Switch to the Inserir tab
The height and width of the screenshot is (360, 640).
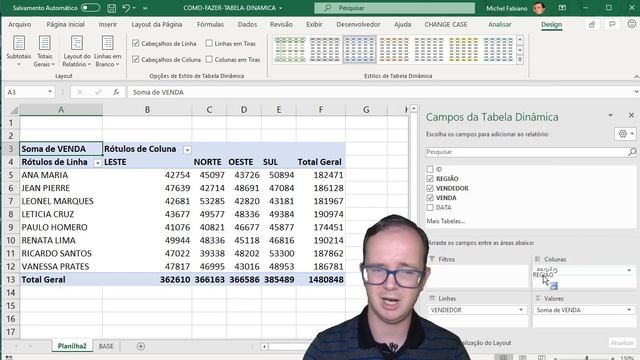coord(108,24)
